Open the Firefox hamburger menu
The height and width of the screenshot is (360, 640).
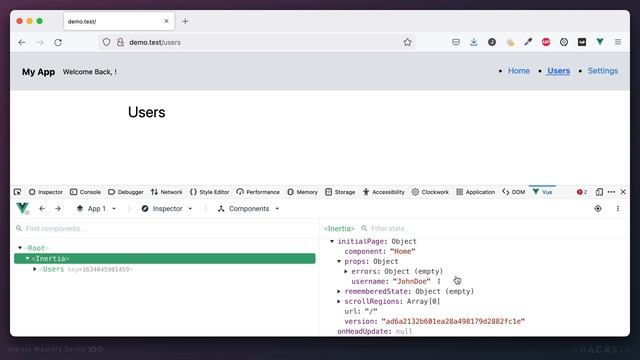tap(618, 42)
